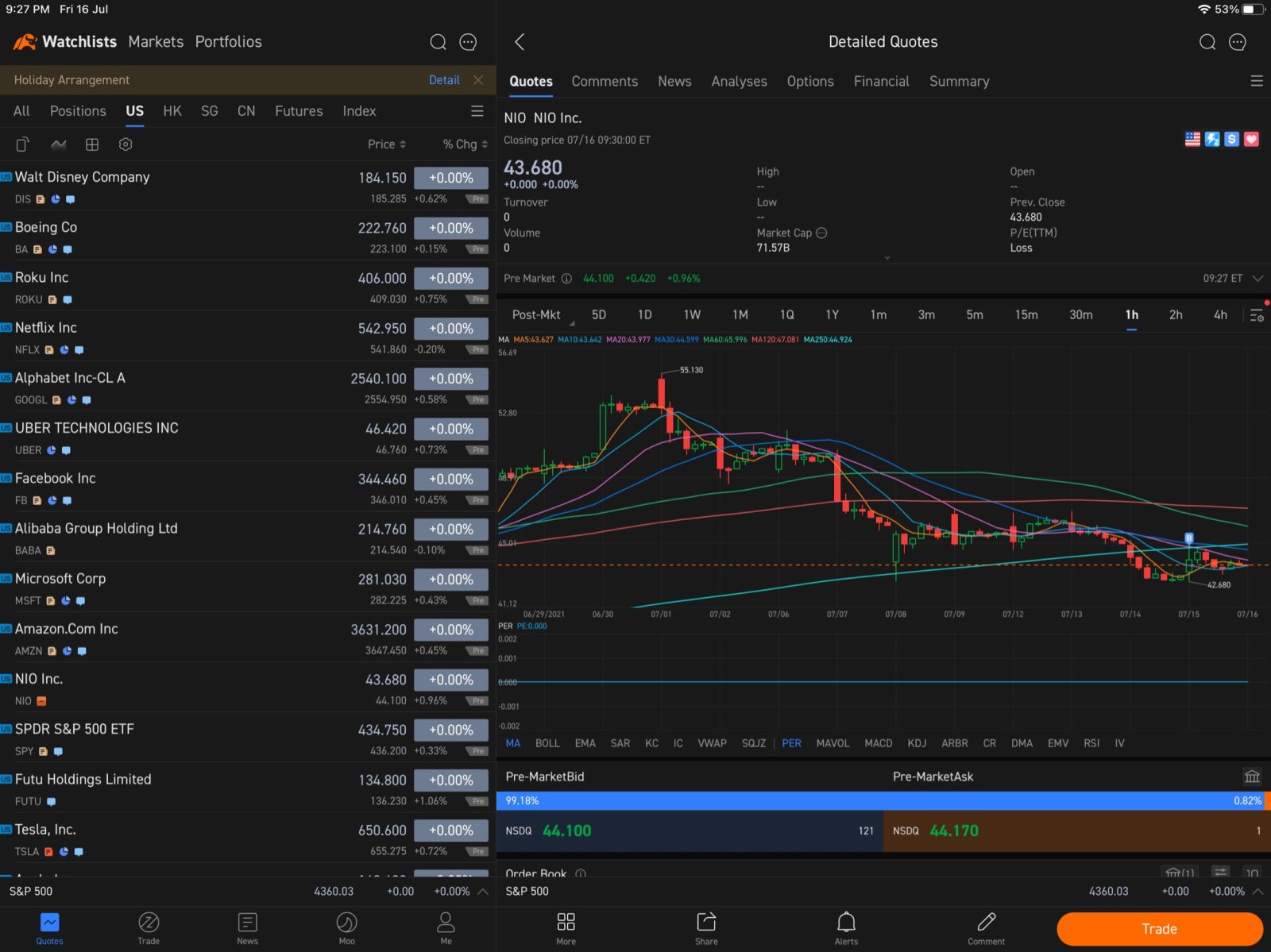Toggle VWAP indicator
This screenshot has width=1271, height=952.
(x=712, y=743)
